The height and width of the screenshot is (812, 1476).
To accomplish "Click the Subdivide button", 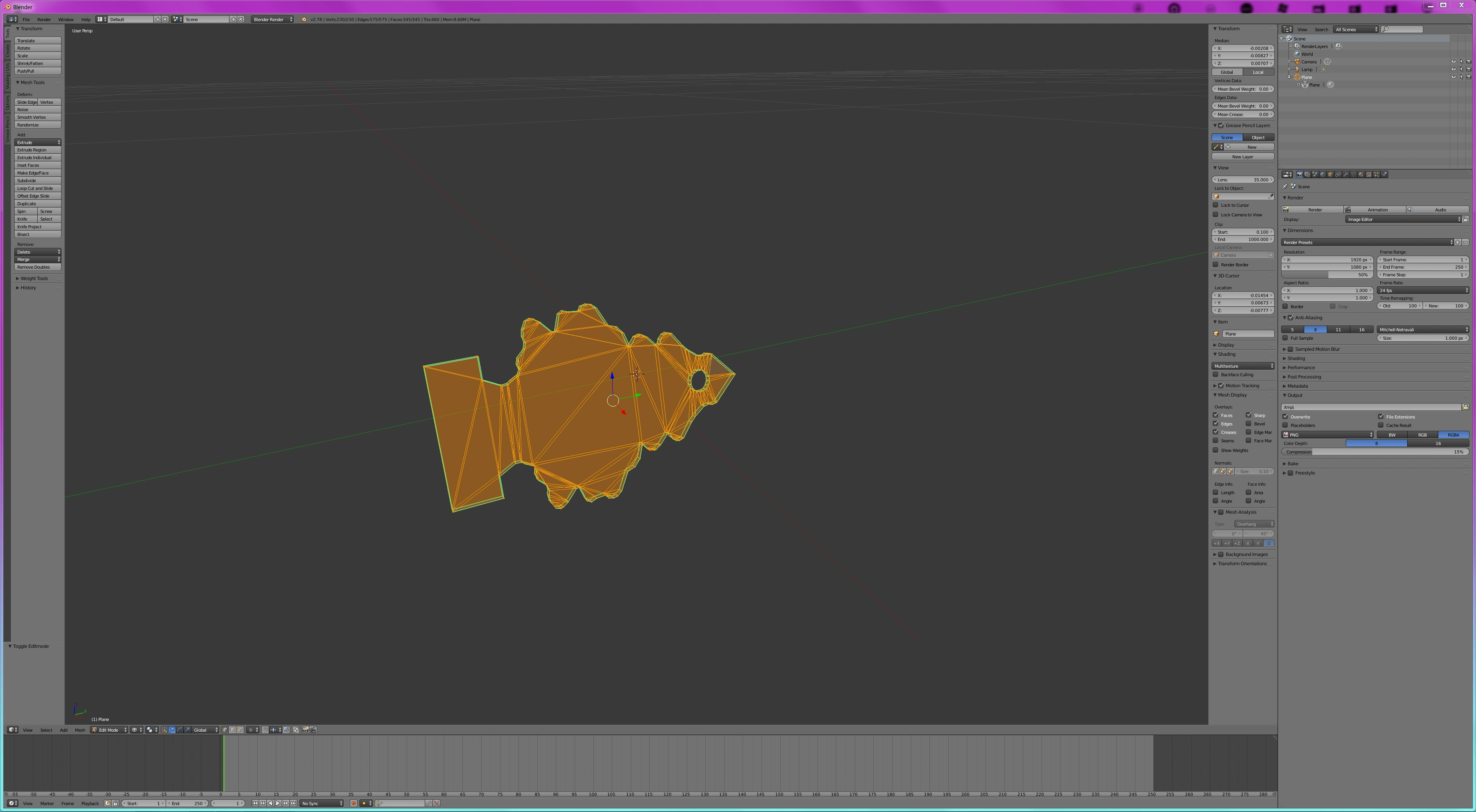I will tap(37, 181).
